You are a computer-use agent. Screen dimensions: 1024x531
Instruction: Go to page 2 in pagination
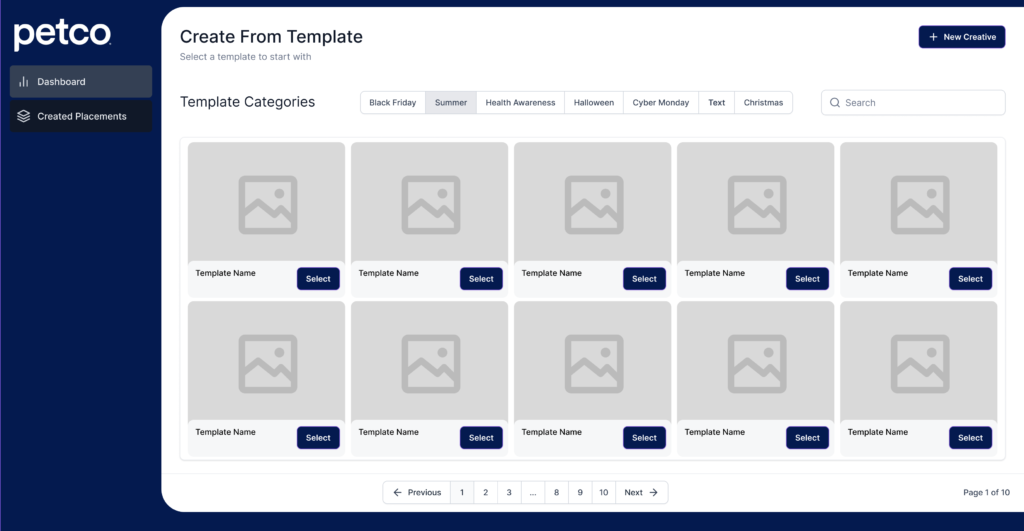485,492
